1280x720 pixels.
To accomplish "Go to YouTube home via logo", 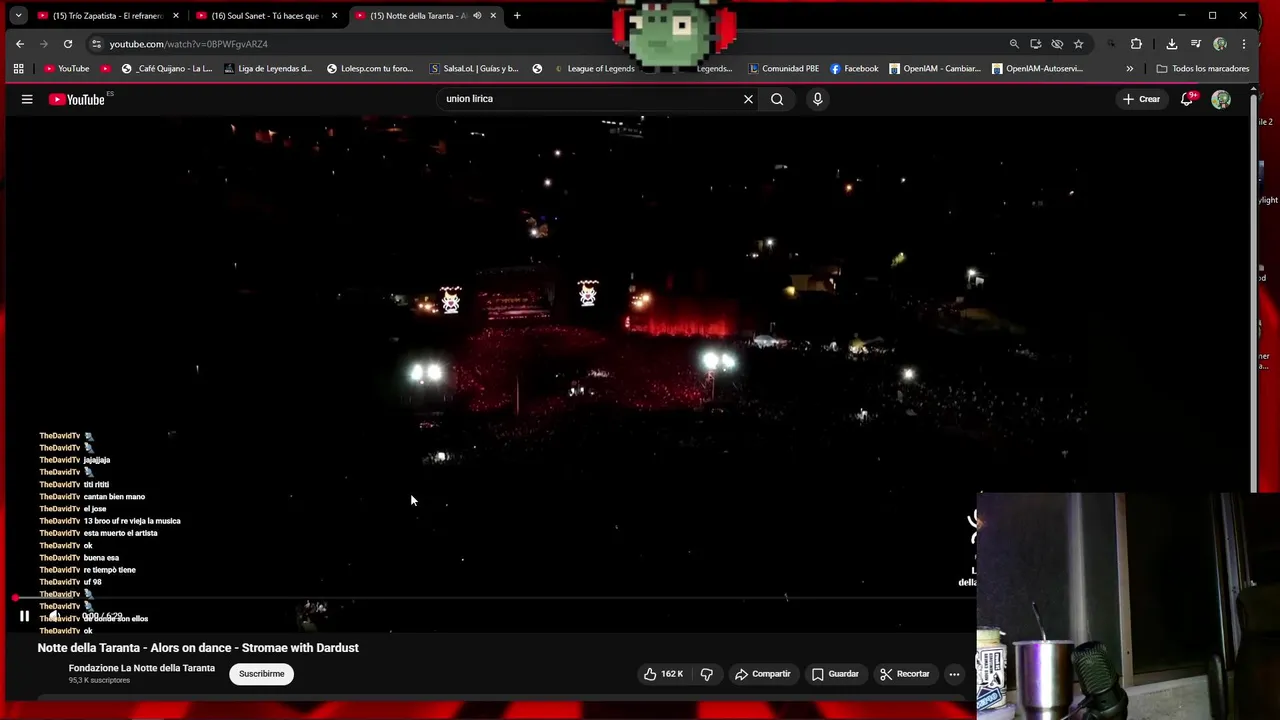I will pyautogui.click(x=77, y=99).
